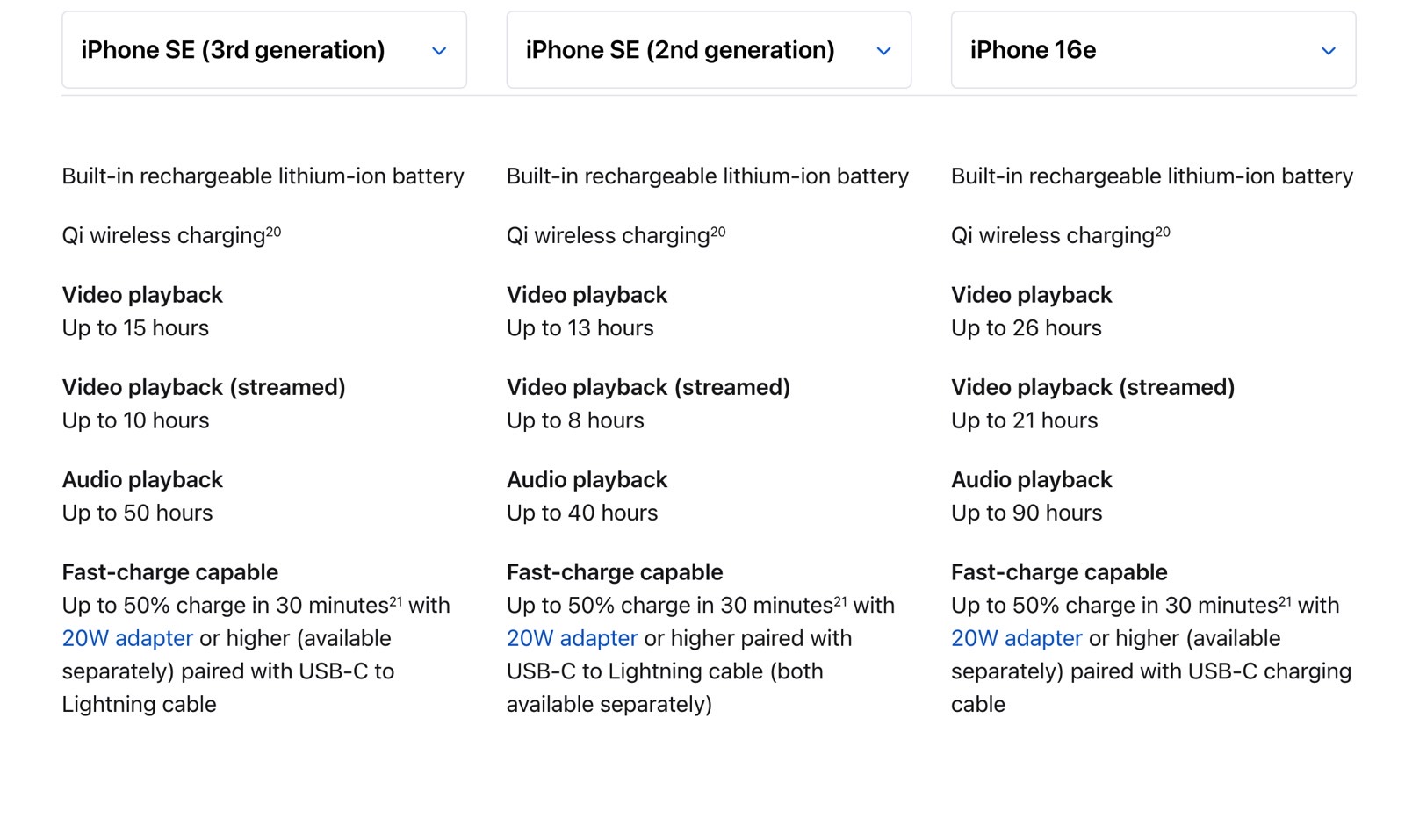
Task: Open footnote 21 after 30 minutes in iPhone 16e column
Action: tap(1285, 601)
